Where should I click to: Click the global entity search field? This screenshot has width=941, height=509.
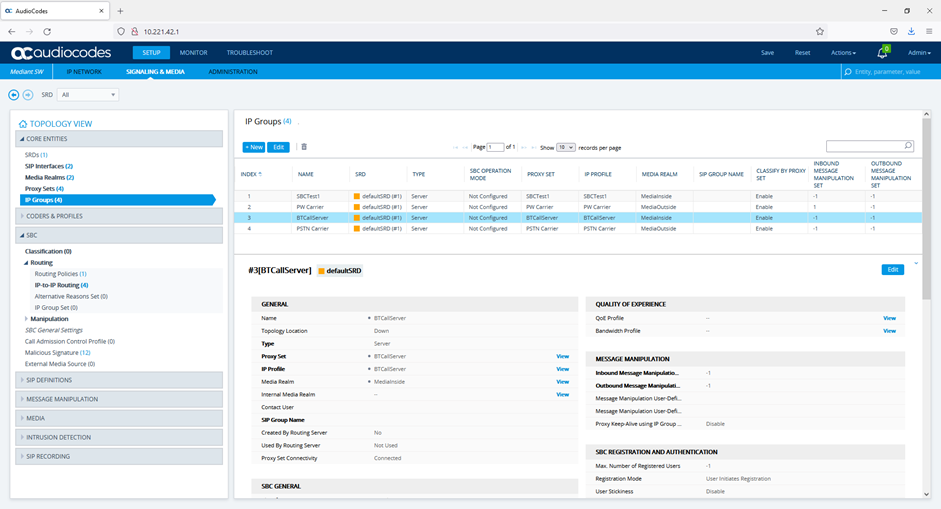coord(889,71)
